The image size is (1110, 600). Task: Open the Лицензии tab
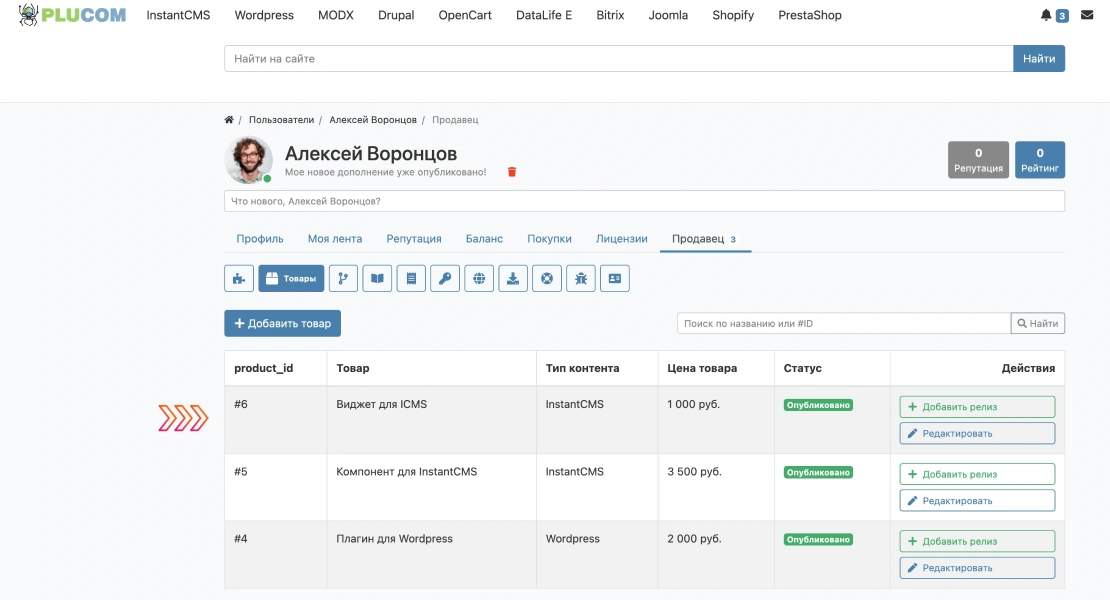tap(622, 238)
